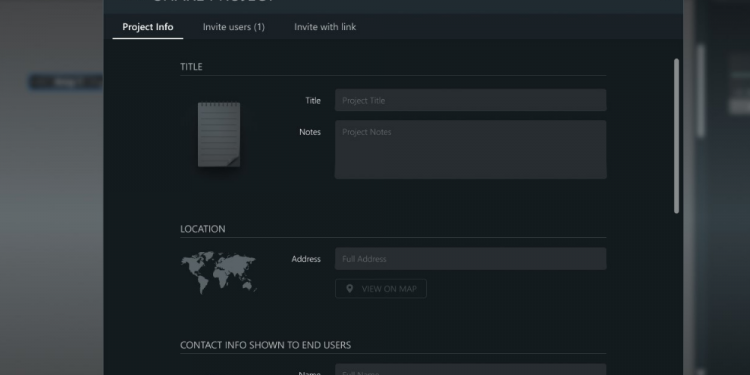Image resolution: width=750 pixels, height=375 pixels.
Task: Click the LOCATION section heading
Action: [203, 229]
